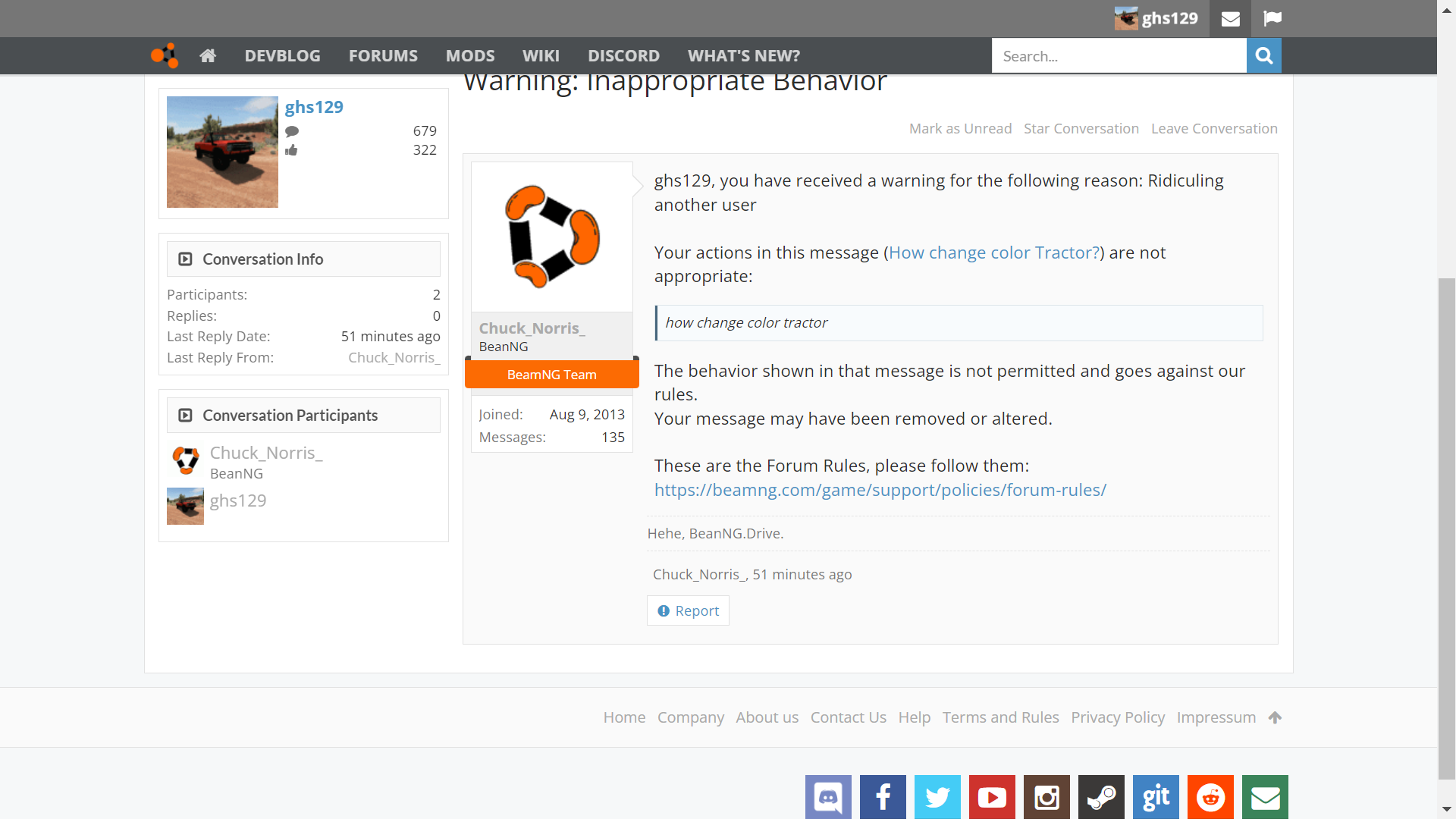Image resolution: width=1456 pixels, height=819 pixels.
Task: Click the home icon in the navbar
Action: click(x=208, y=55)
